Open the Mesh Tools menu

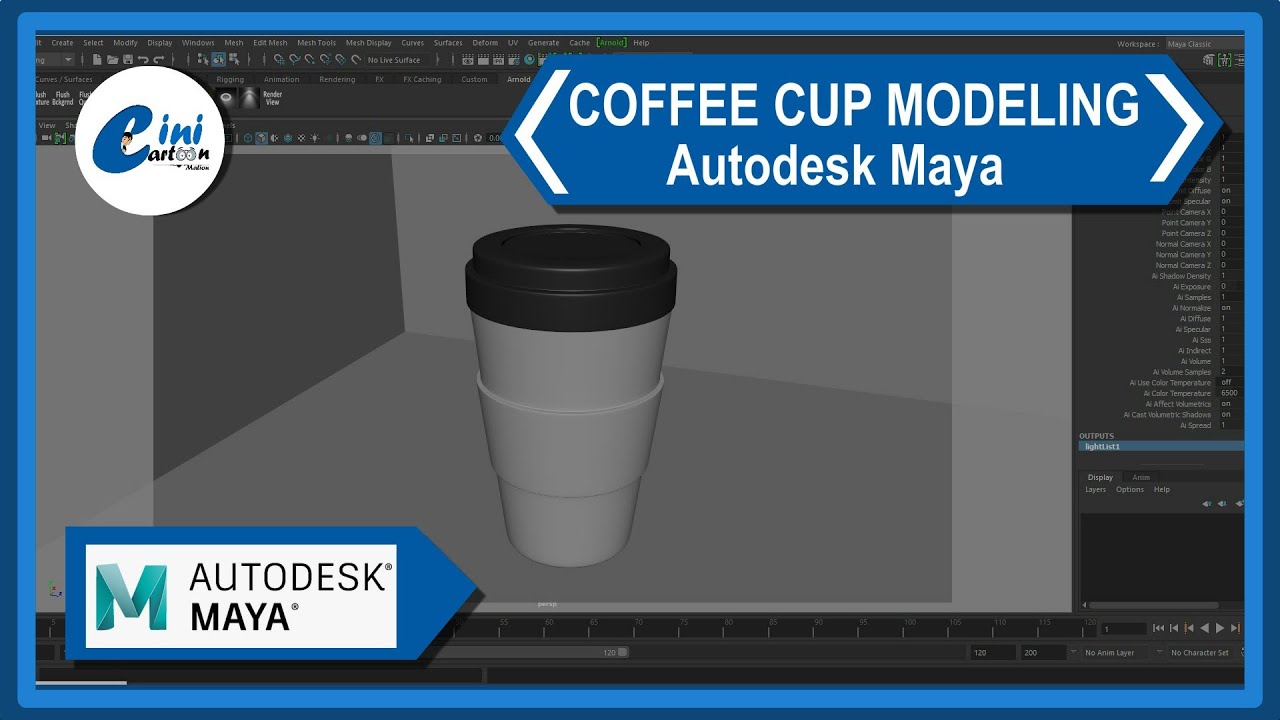click(317, 43)
